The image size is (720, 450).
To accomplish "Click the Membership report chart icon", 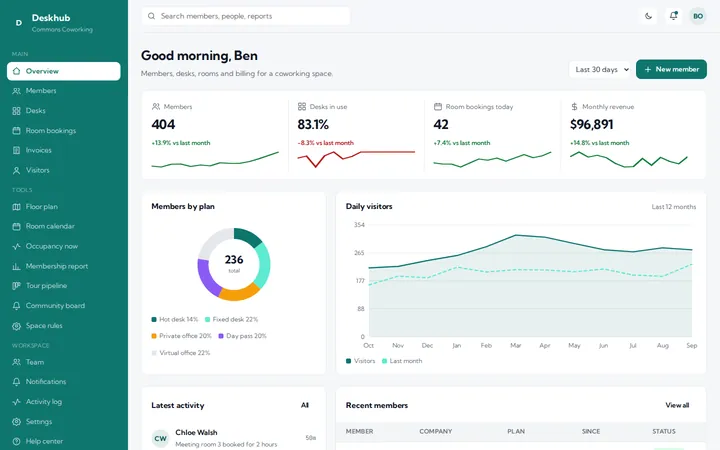I will [x=17, y=266].
